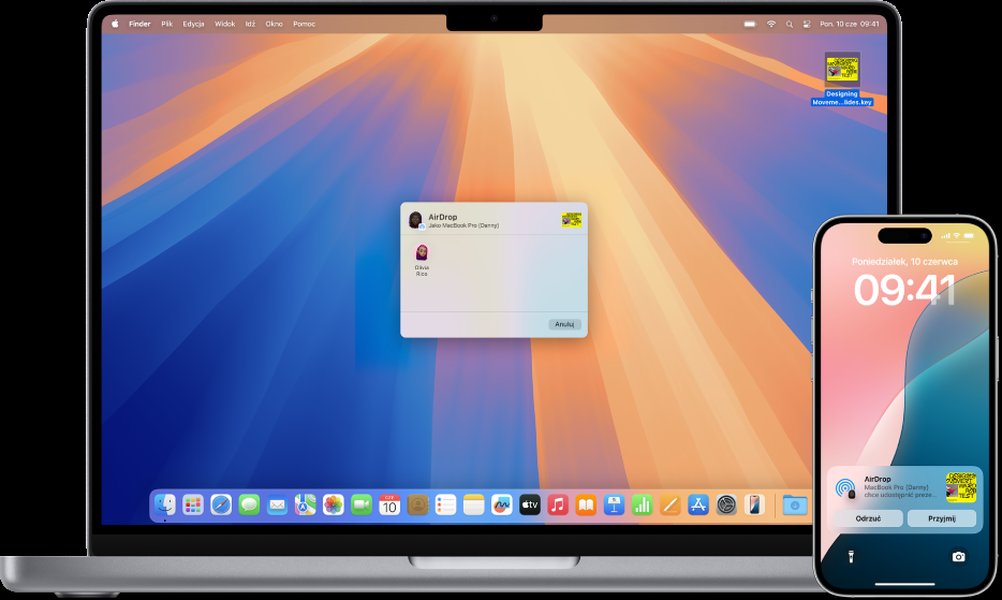The image size is (1002, 600).
Task: Tap the AirDrop icon in the iPhone notification
Action: (x=845, y=489)
